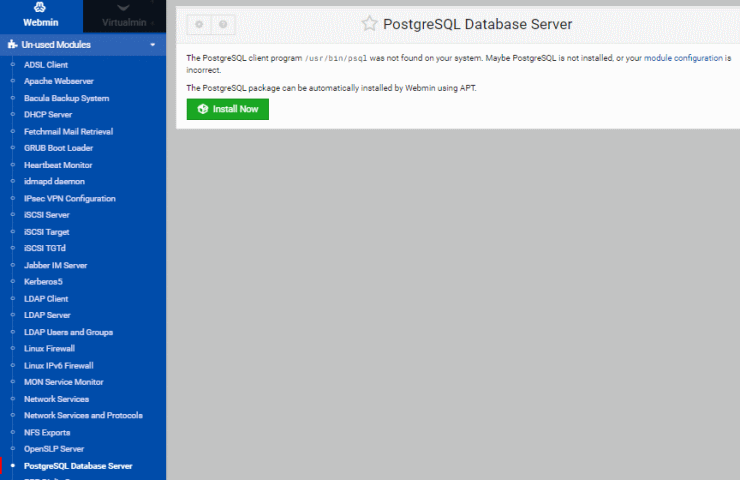740x480 pixels.
Task: Open NFS Exports module
Action: [47, 433]
